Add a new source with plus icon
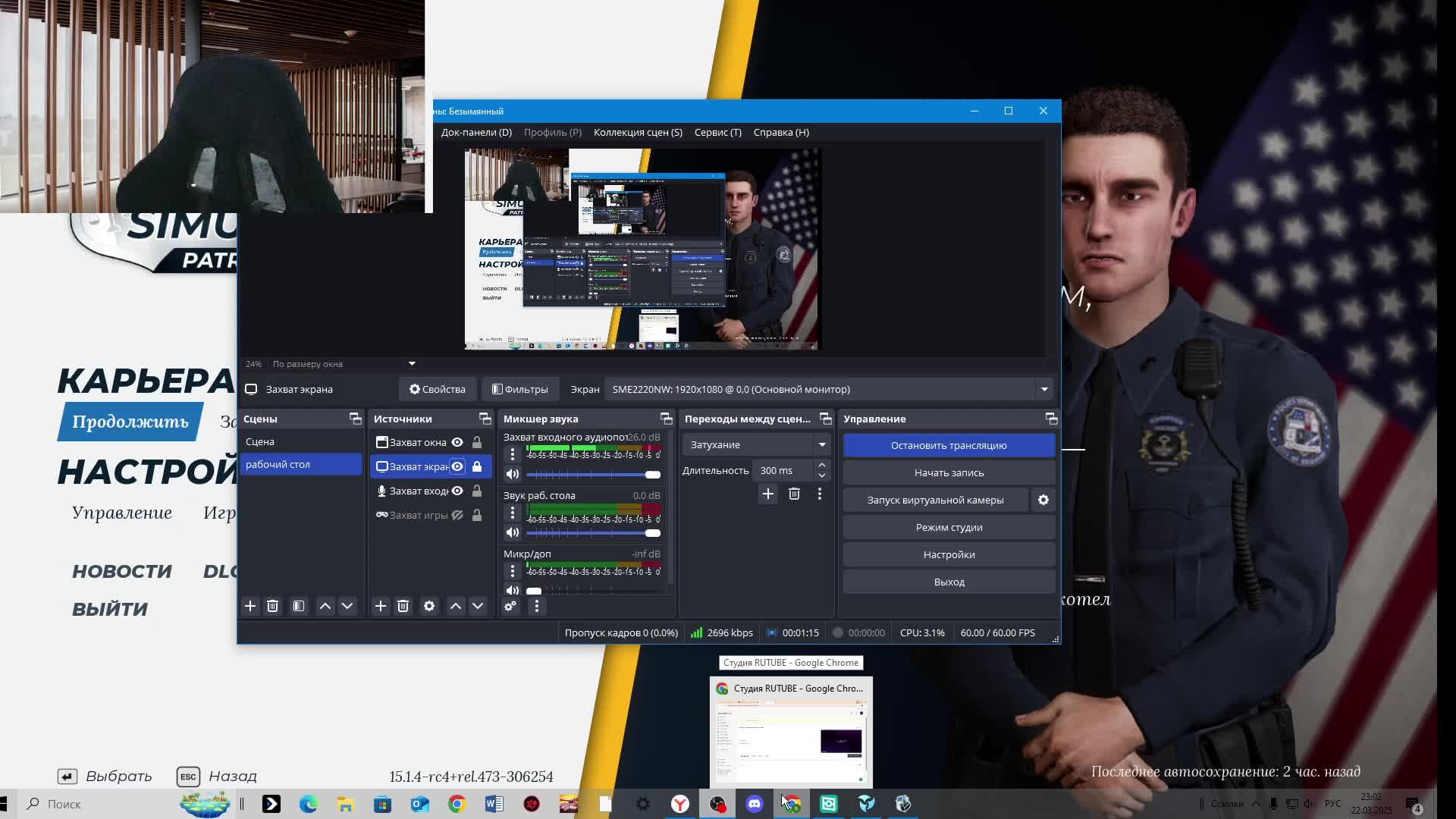This screenshot has width=1456, height=819. click(x=381, y=606)
